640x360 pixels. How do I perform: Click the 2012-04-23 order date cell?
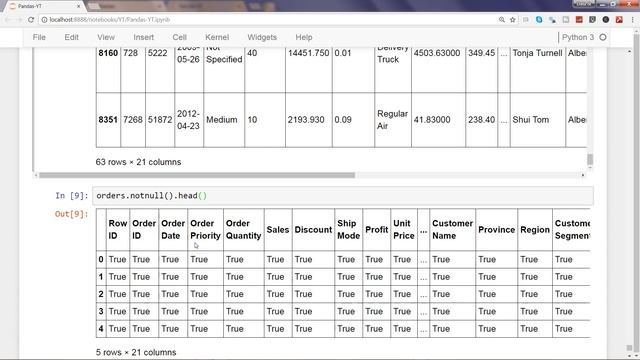189,120
